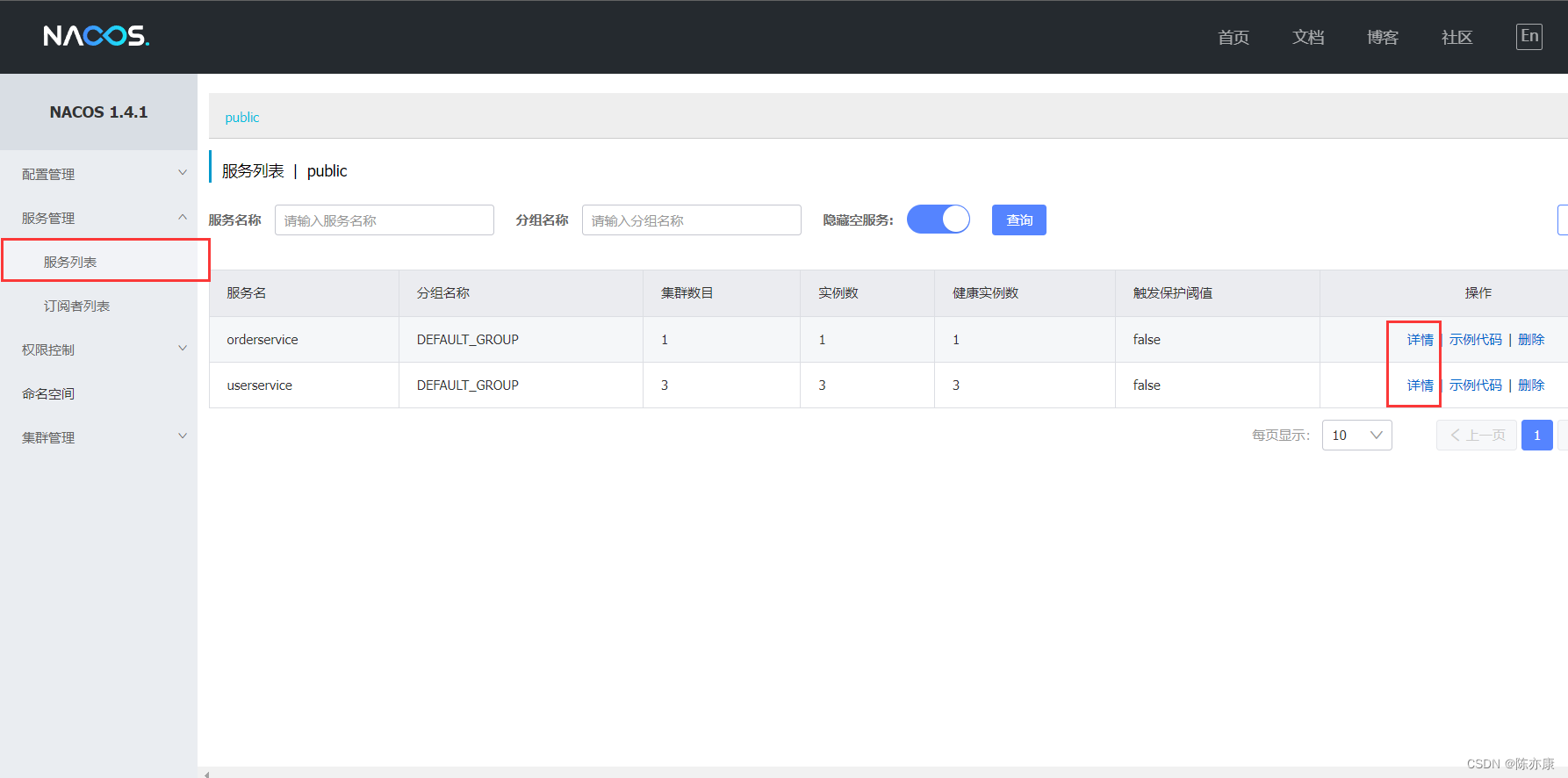This screenshot has width=1568, height=778.
Task: Click the NACOS 1.4.1 version label
Action: tap(98, 112)
